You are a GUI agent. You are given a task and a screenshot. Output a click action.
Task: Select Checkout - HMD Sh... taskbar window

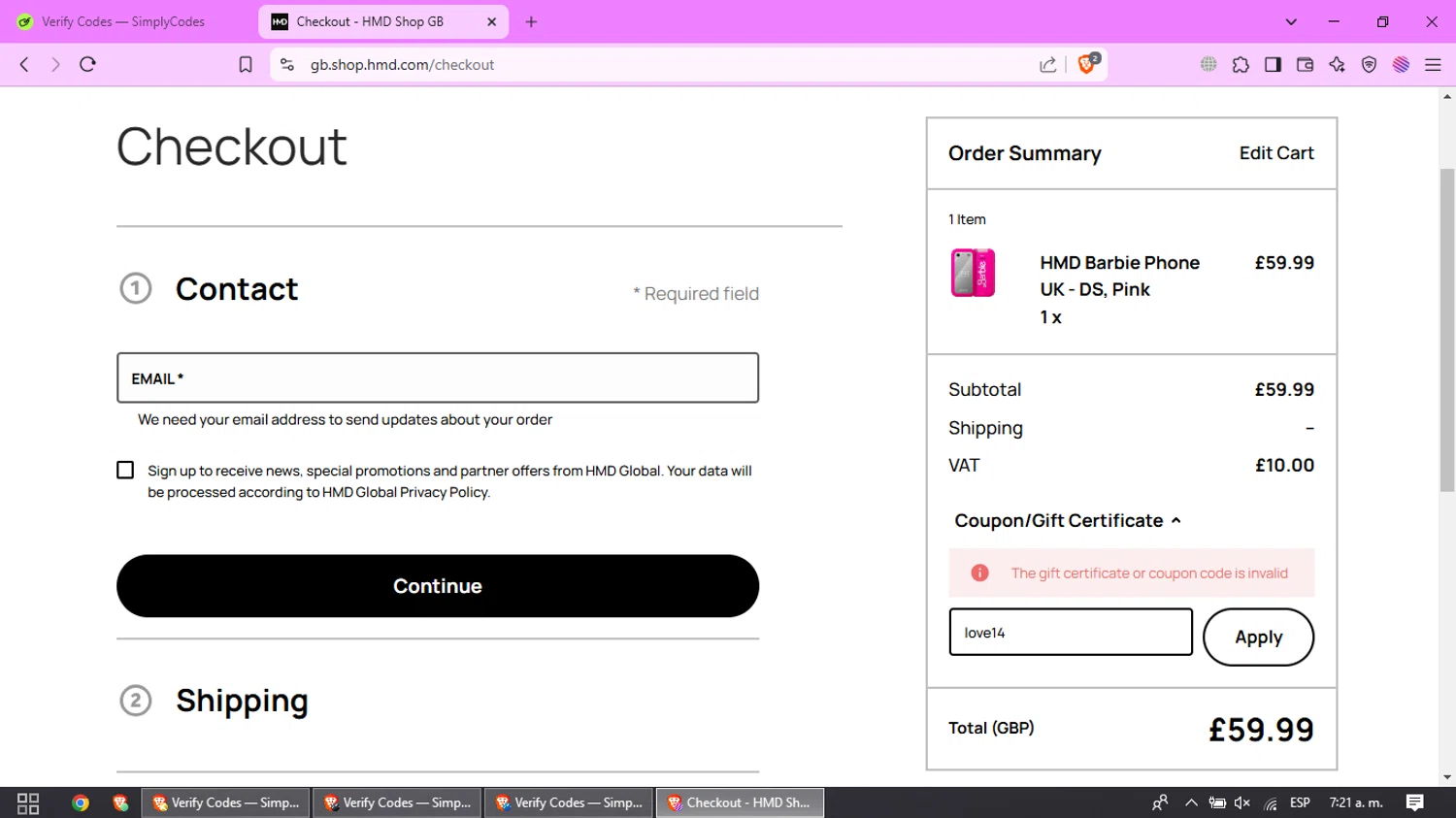tap(741, 802)
